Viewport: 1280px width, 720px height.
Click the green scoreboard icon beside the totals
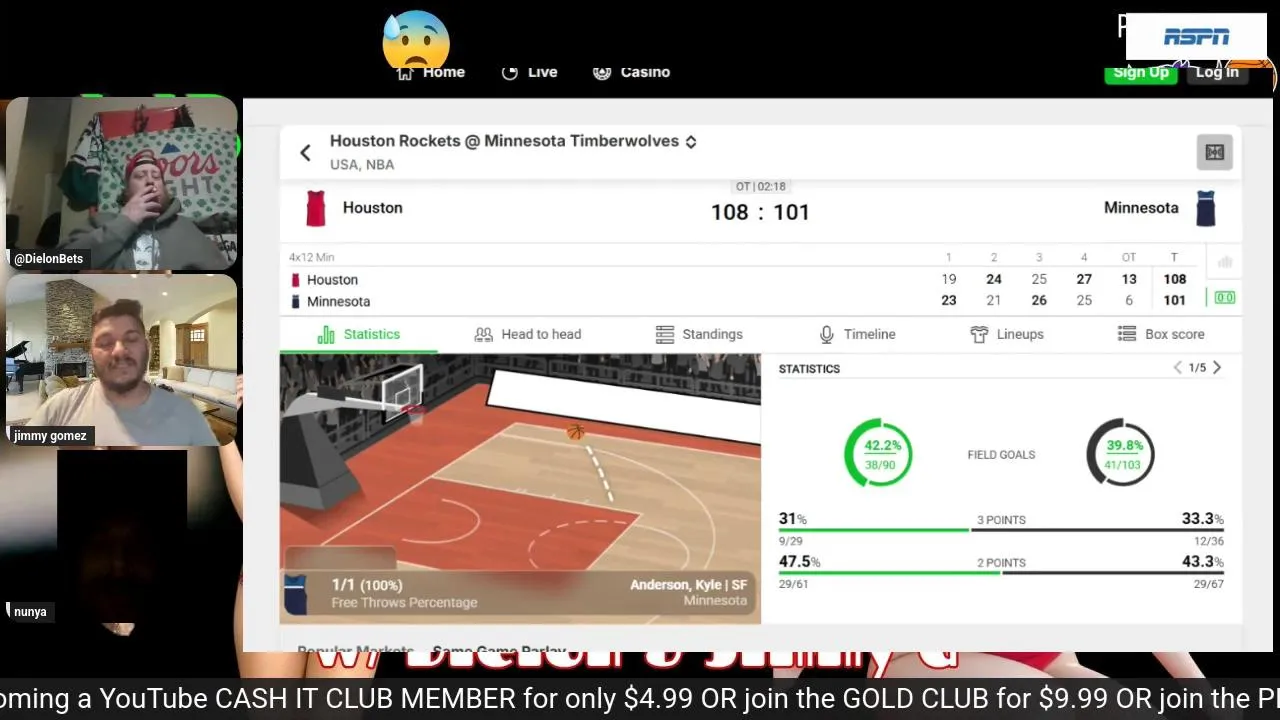tap(1225, 297)
